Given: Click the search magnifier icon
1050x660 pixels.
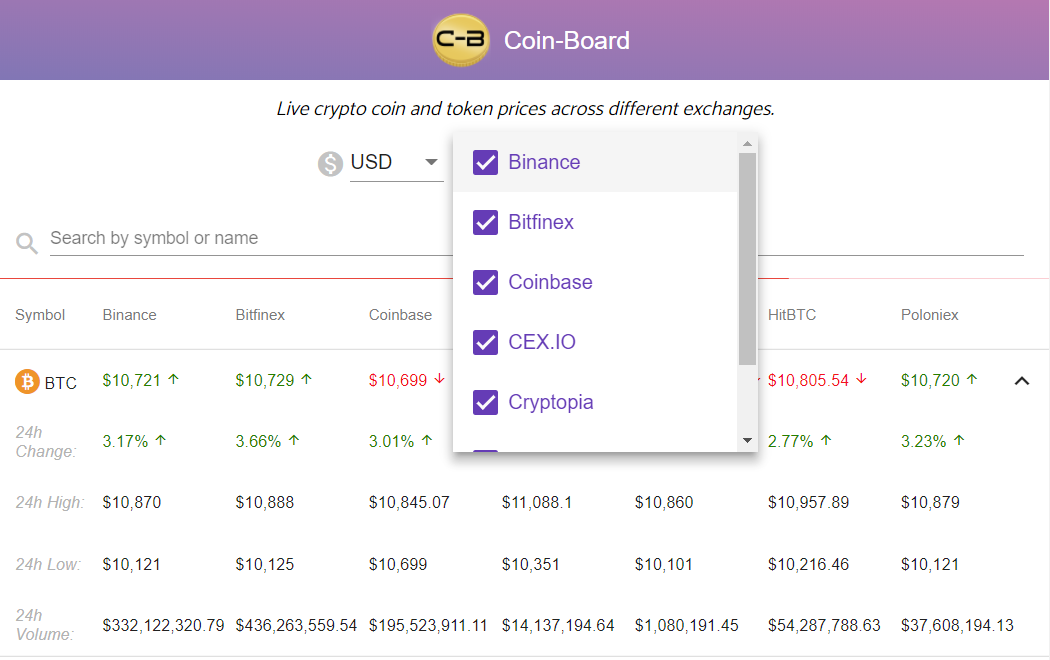Looking at the screenshot, I should 25,242.
